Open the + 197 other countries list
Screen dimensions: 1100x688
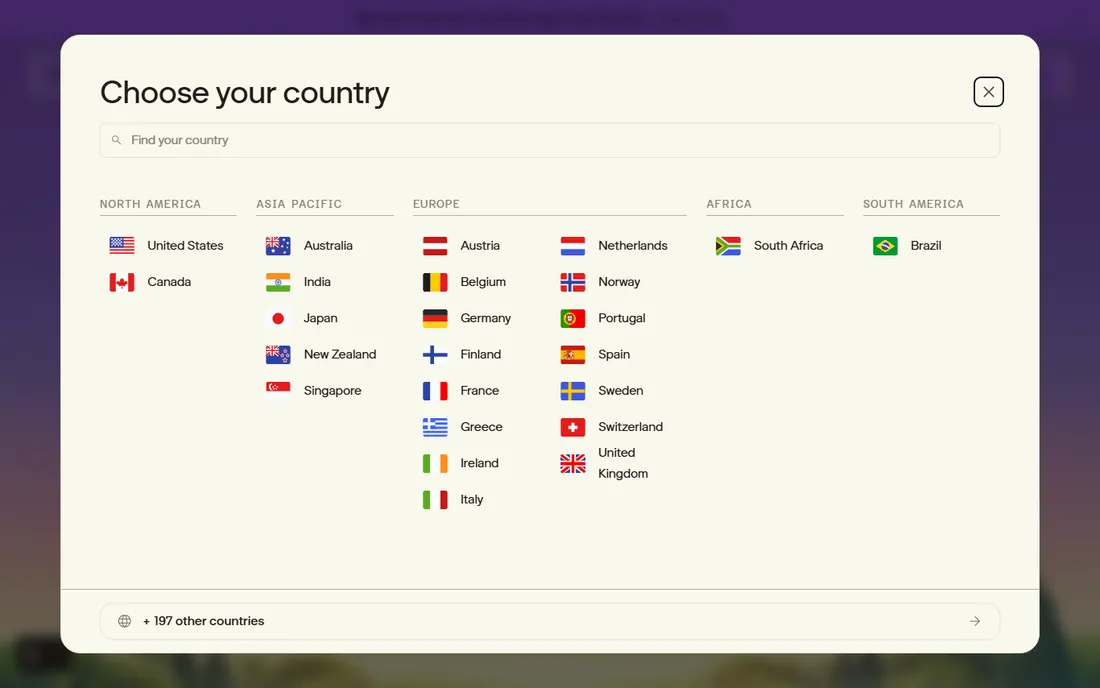click(x=550, y=621)
